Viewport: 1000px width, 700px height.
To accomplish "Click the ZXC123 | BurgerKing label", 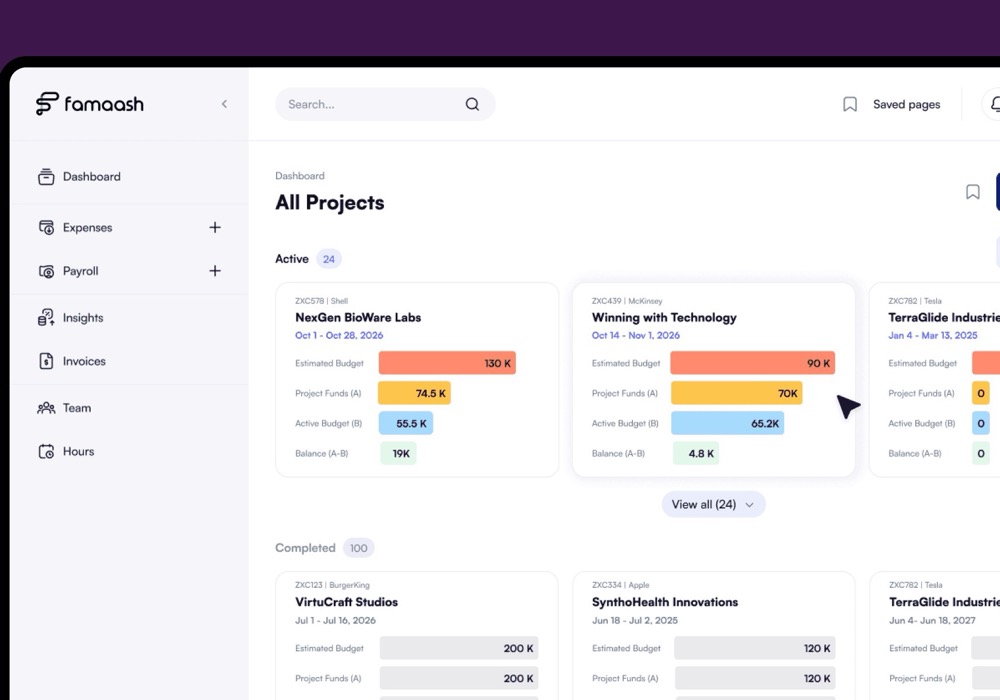I will 332,585.
